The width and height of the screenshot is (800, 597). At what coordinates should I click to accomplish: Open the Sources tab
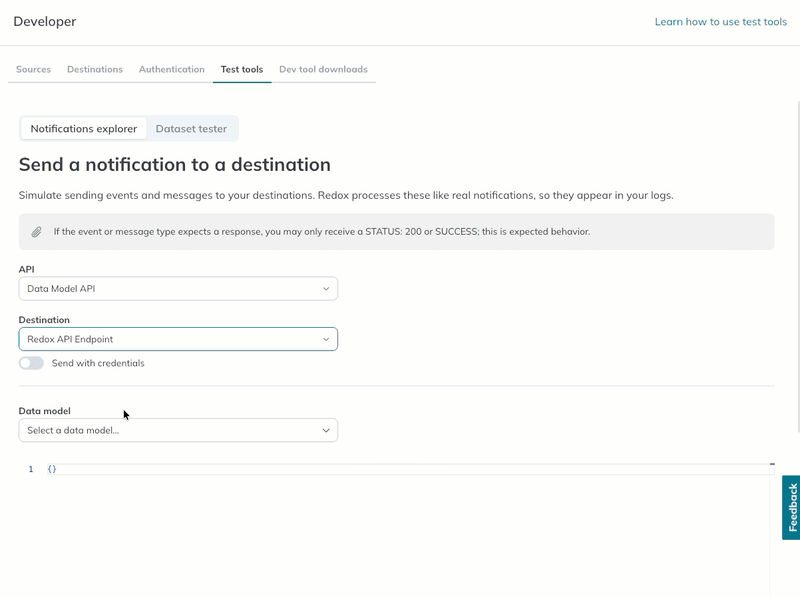coord(33,69)
